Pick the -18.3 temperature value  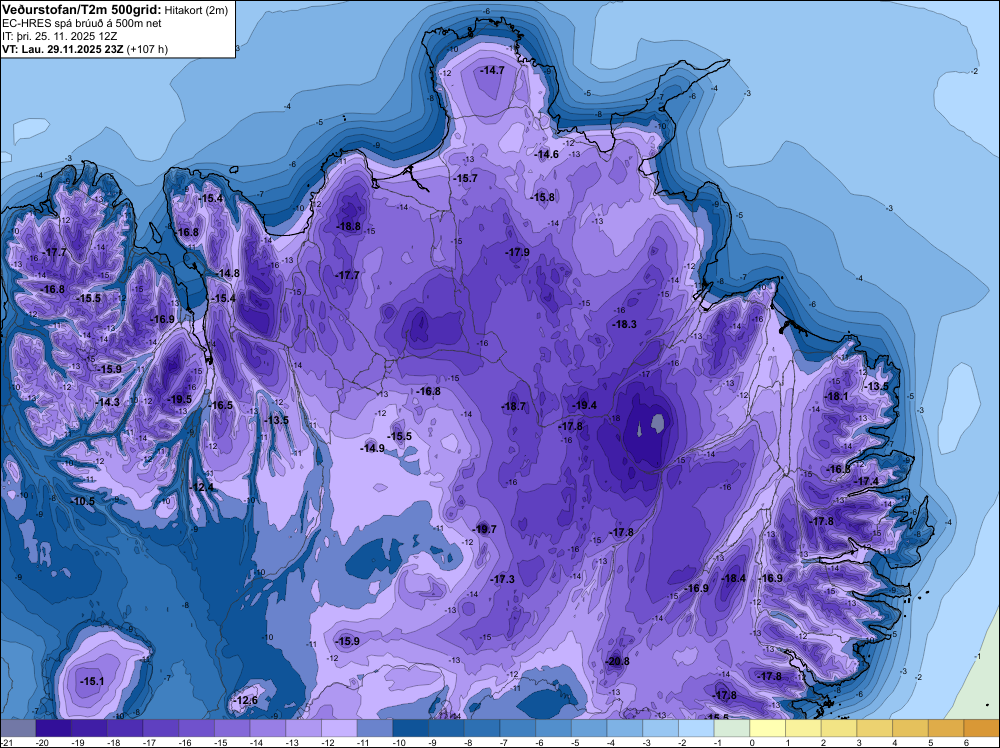(x=624, y=324)
